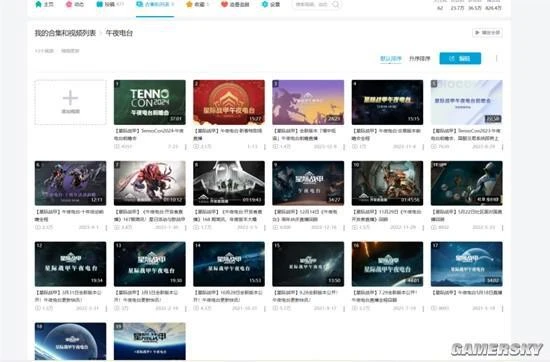550x362 pixels.
Task: Open video 17 blue mountain thumbnail
Action: [467, 264]
